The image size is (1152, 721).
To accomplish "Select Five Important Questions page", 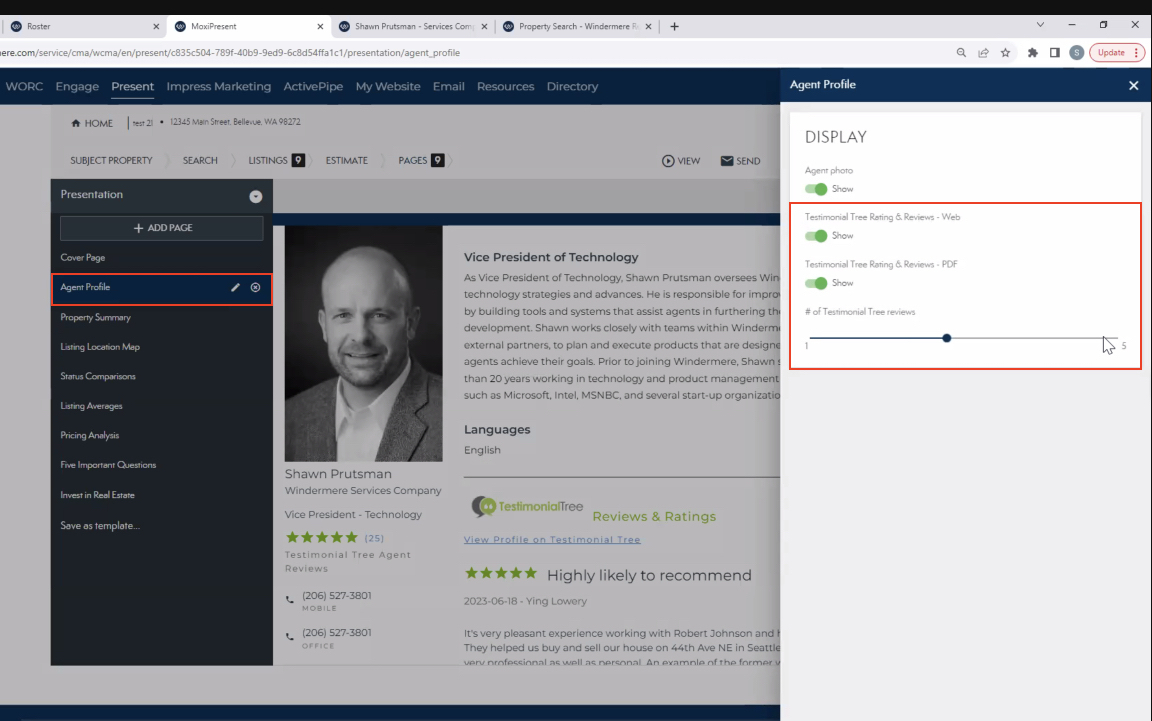I will [x=108, y=465].
